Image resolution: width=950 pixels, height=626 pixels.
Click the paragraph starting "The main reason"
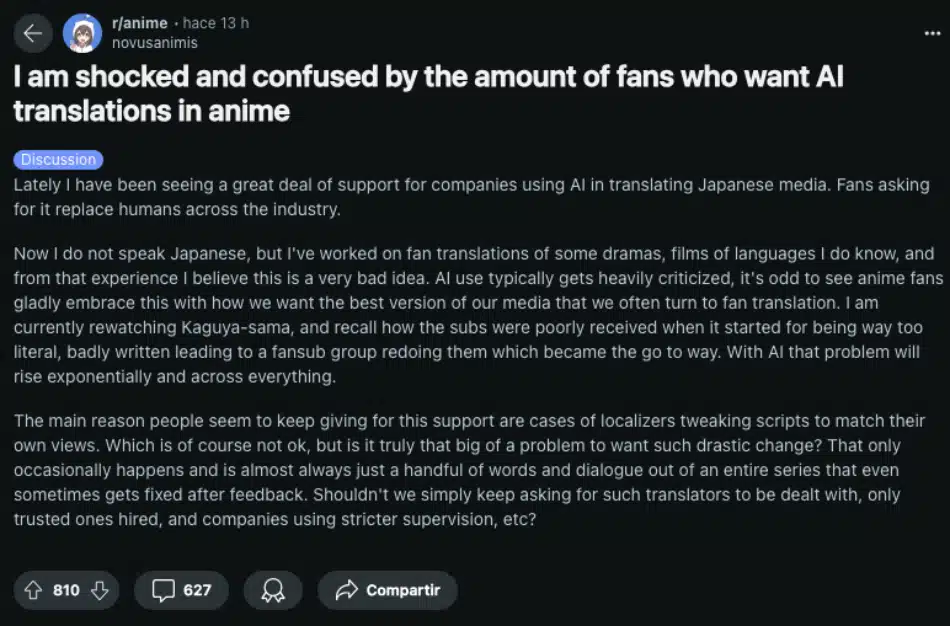coord(470,470)
